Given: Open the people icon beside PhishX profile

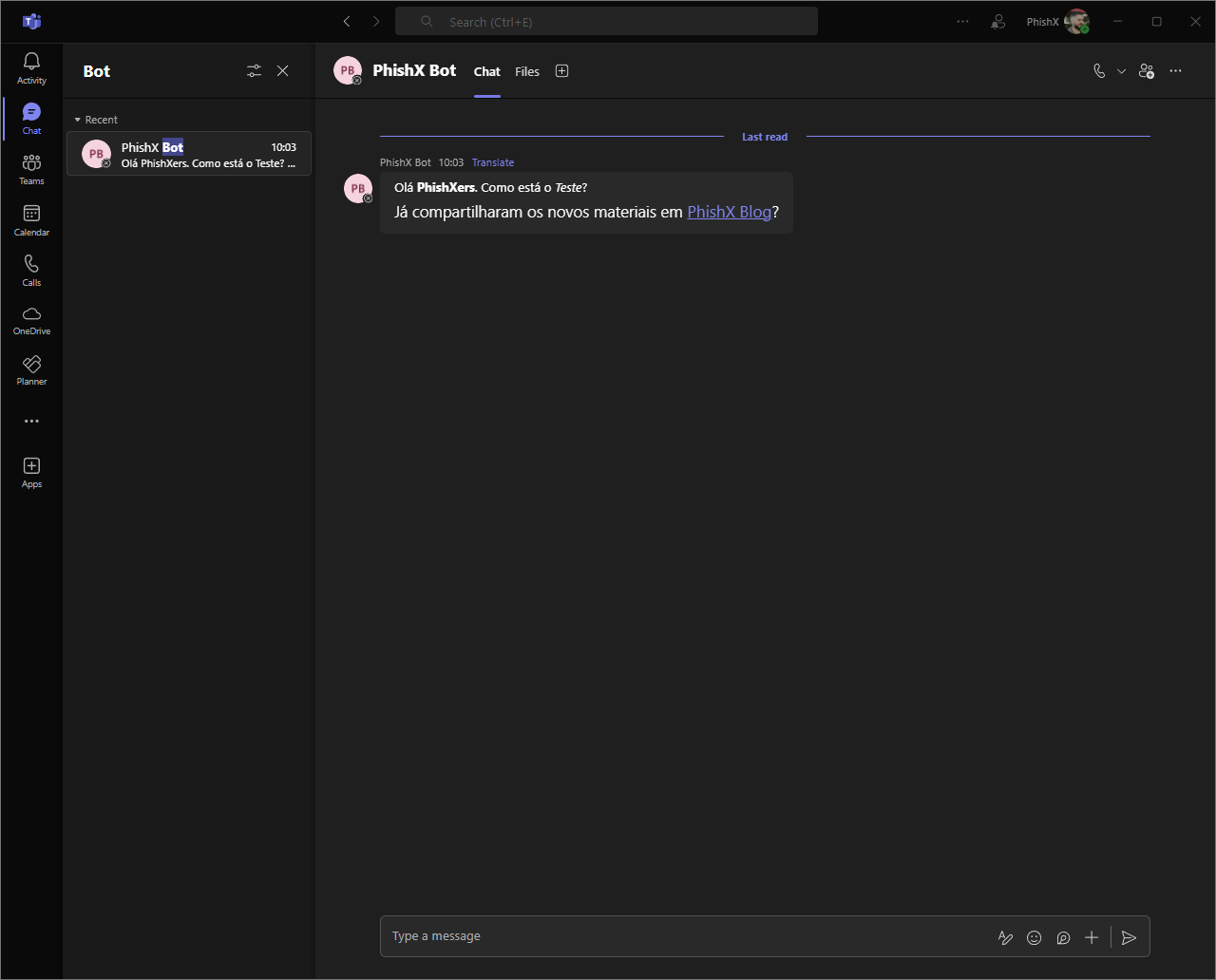Looking at the screenshot, I should (997, 21).
